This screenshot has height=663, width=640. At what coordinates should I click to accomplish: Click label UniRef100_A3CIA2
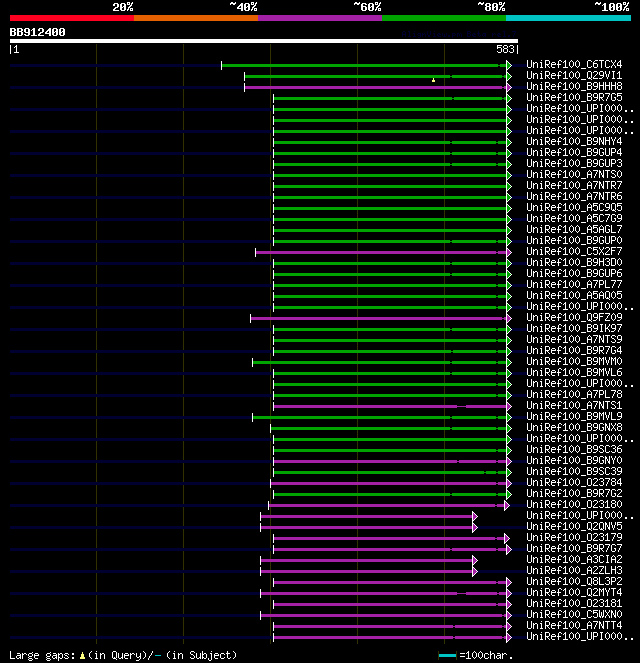[574, 559]
